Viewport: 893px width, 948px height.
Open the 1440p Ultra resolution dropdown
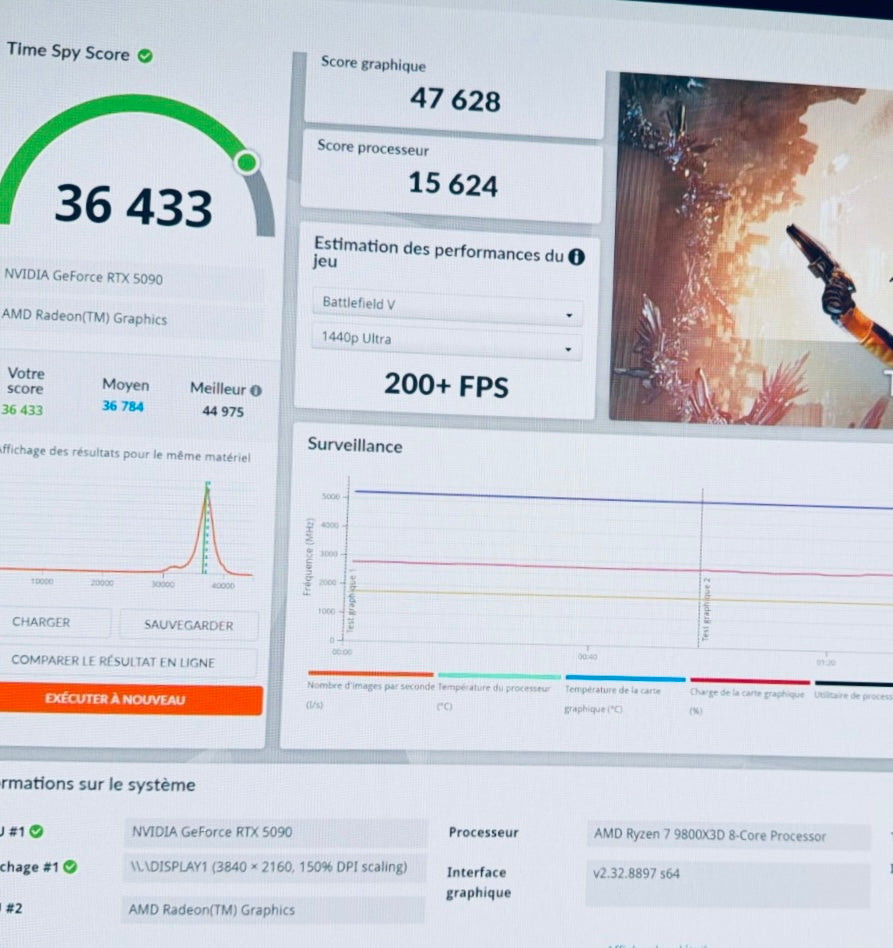pyautogui.click(x=447, y=342)
